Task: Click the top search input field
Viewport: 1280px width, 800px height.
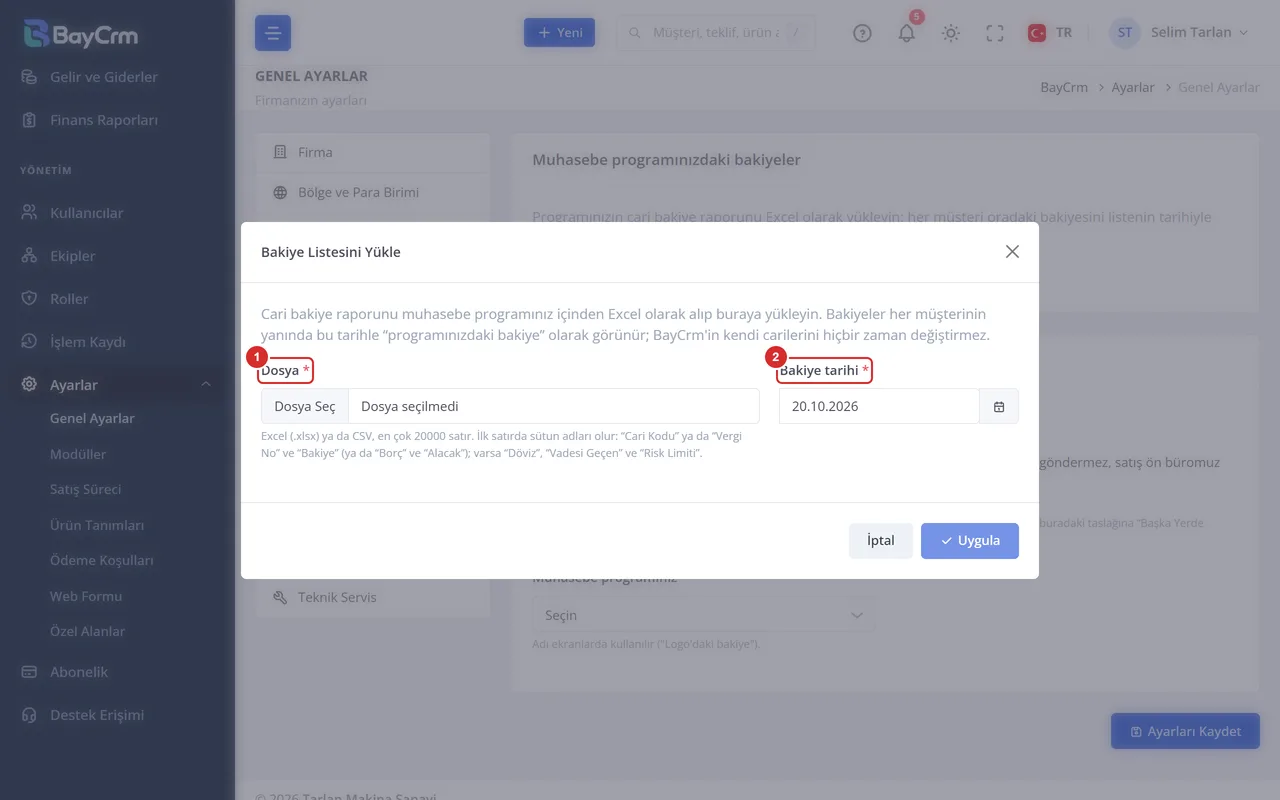Action: tap(716, 33)
